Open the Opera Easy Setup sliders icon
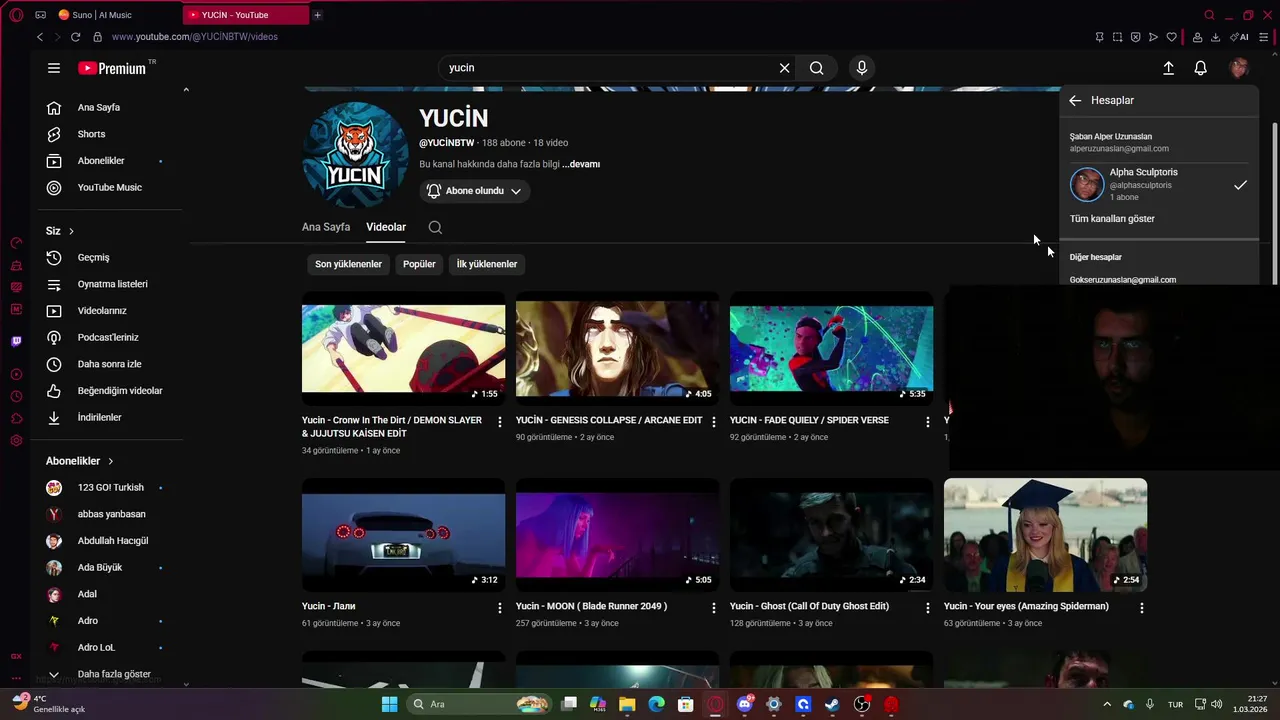This screenshot has width=1280, height=720. coord(1263,37)
